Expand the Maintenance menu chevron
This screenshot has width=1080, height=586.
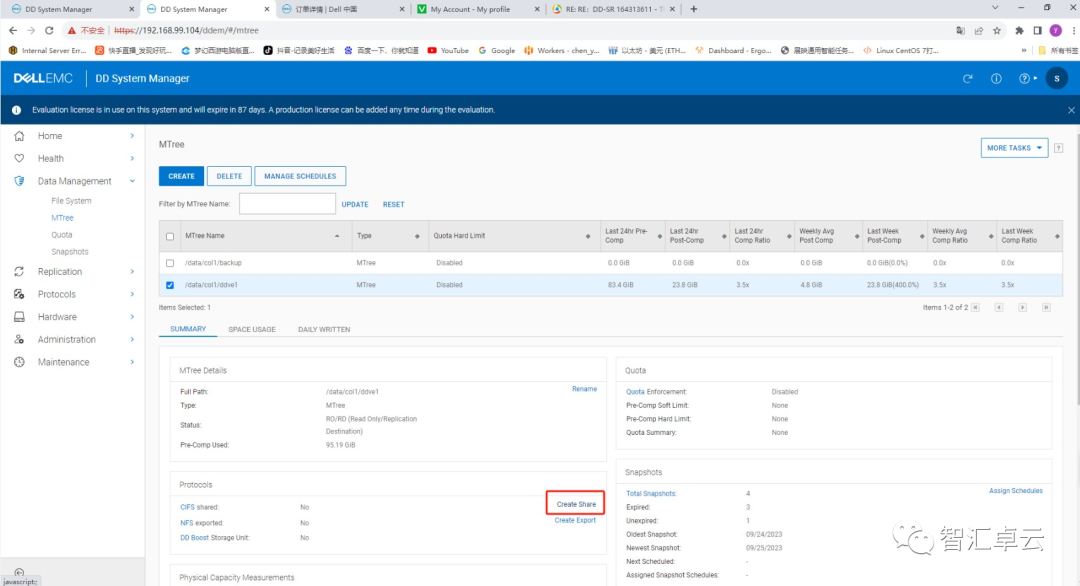tap(132, 362)
